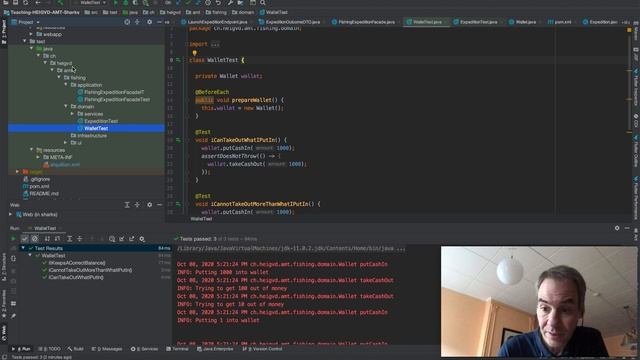Screen dimensions: 640x360
Task: Select itKeepsACorrectBalance test result
Action: click(77, 263)
